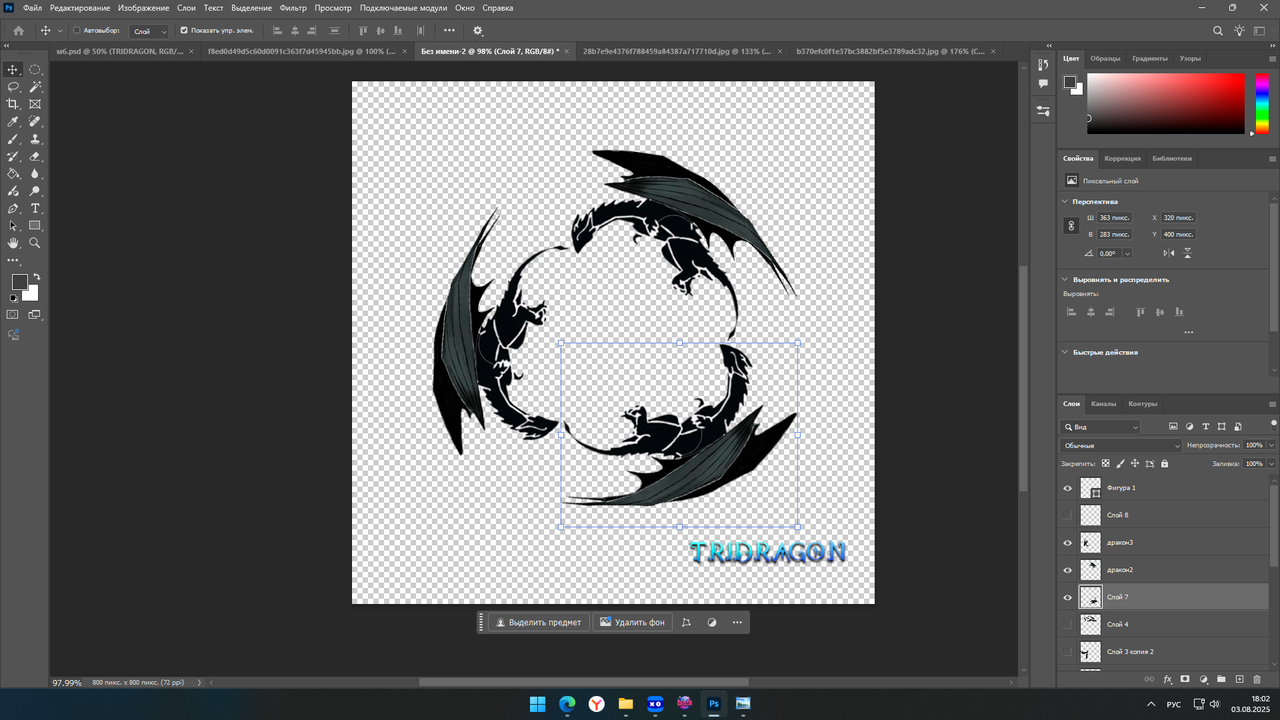Click the trash icon to delete the layer
The image size is (1280, 720).
point(1257,679)
